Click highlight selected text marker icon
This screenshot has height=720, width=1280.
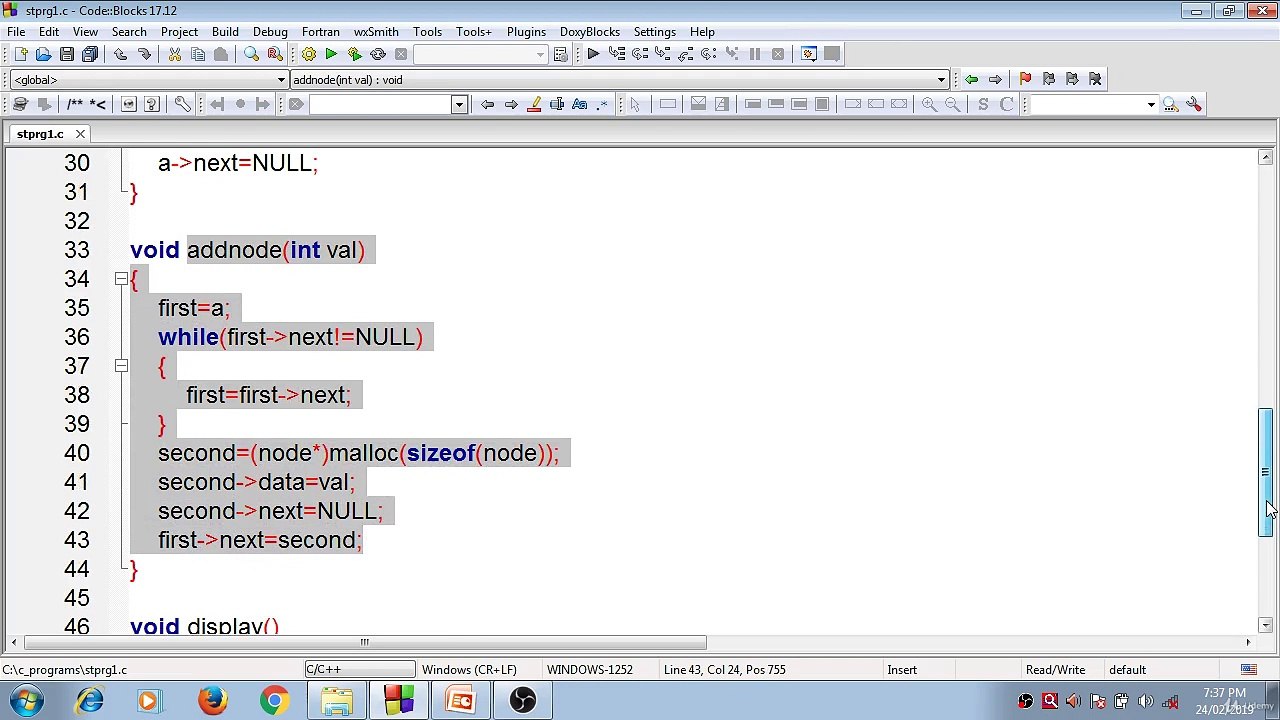pyautogui.click(x=533, y=104)
